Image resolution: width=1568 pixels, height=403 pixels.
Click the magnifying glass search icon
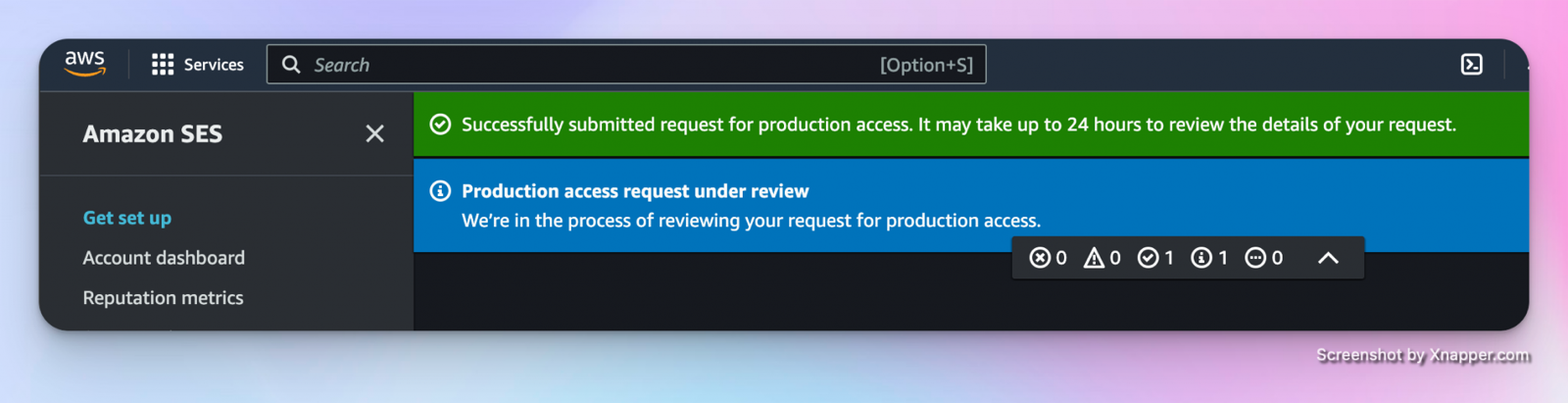(x=291, y=65)
